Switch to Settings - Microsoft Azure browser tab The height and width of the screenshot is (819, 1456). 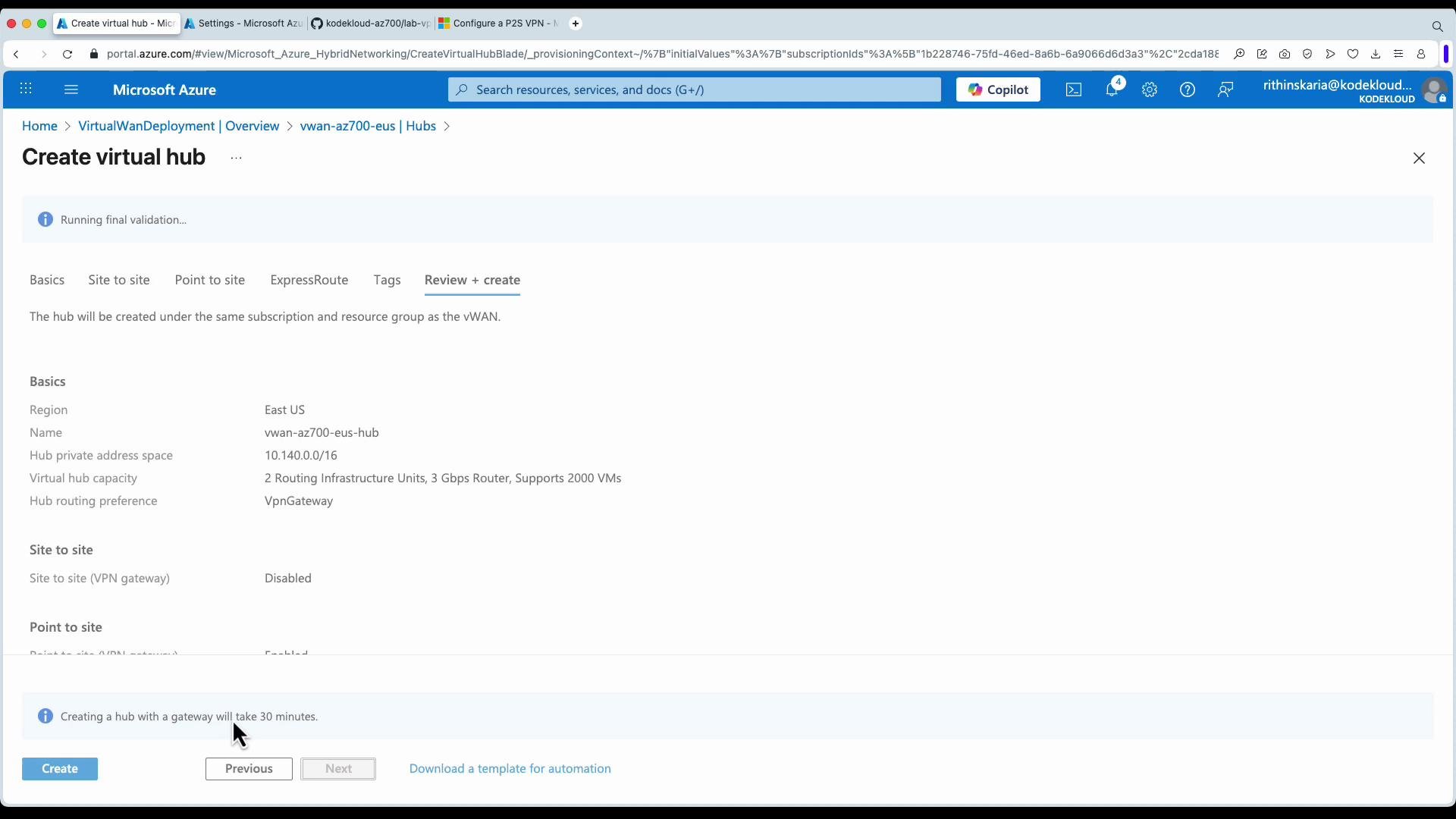(x=243, y=24)
